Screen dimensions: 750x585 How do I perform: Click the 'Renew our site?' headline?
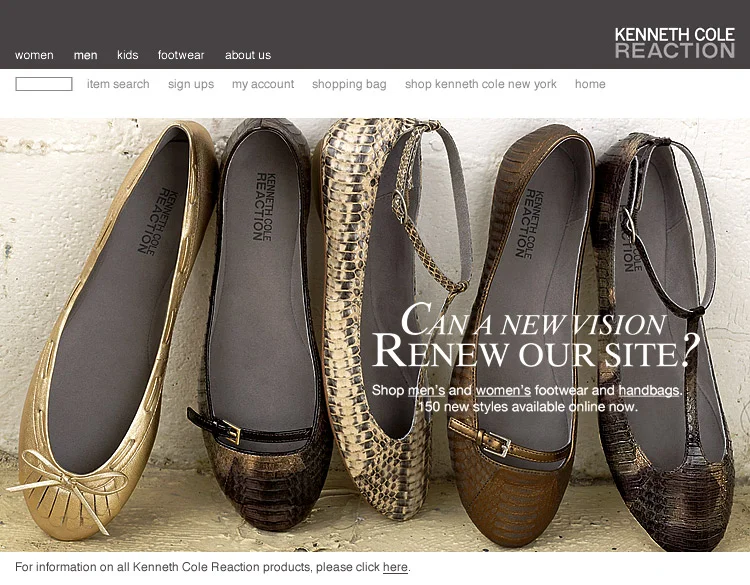(x=536, y=352)
